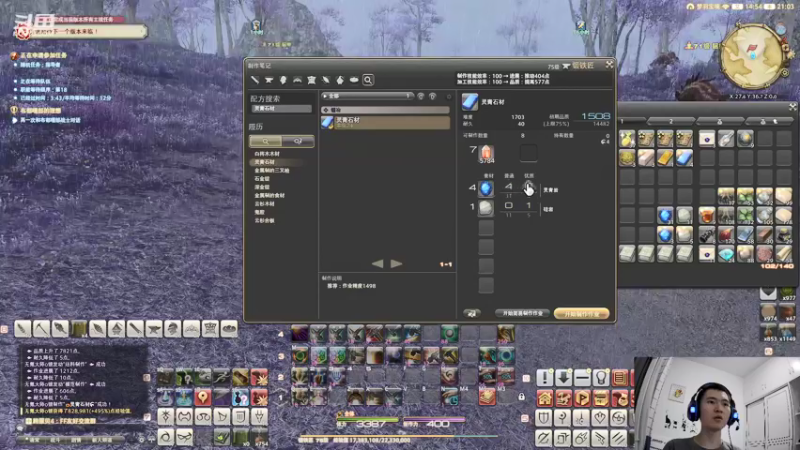
Task: Select the Alchemist flask icon in crafting log
Action: (340, 80)
